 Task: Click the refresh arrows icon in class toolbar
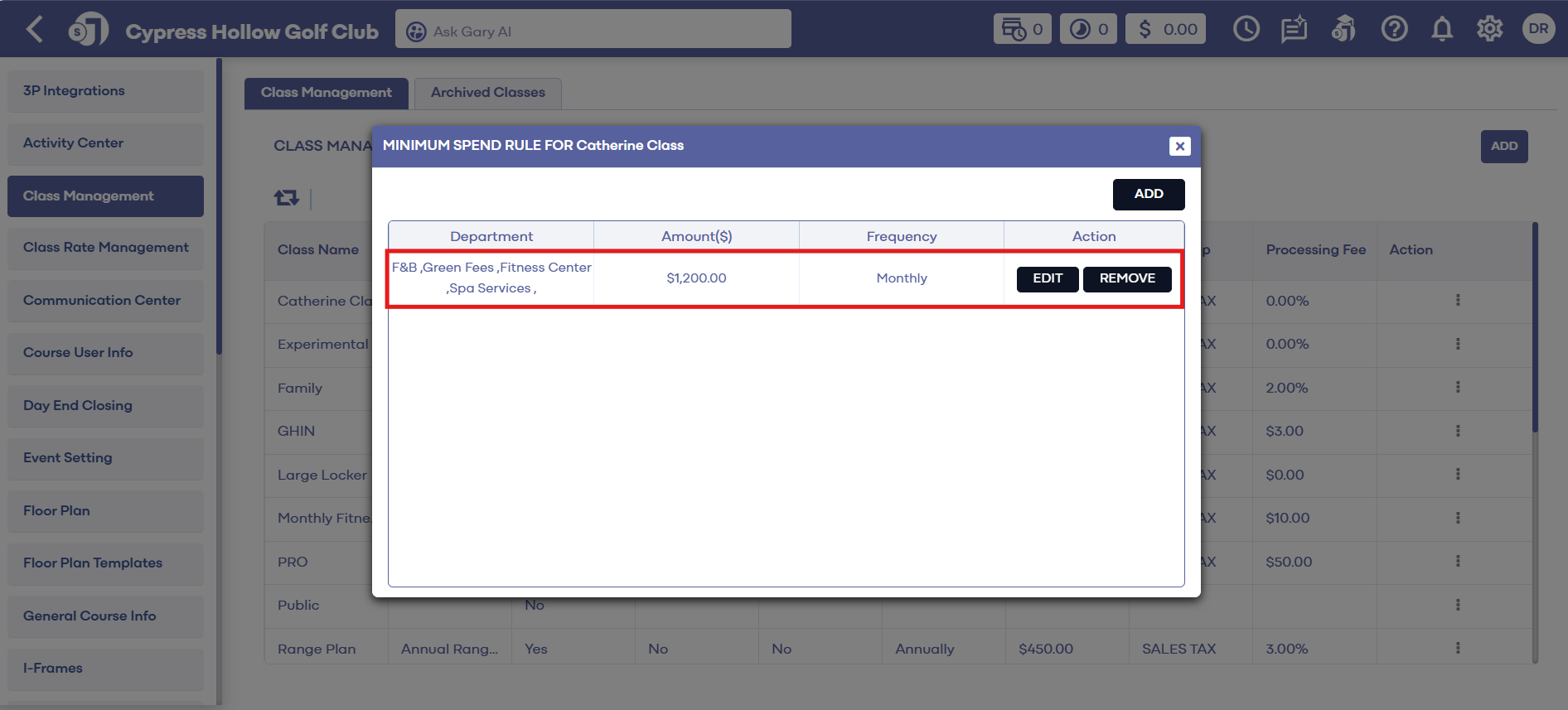point(287,198)
